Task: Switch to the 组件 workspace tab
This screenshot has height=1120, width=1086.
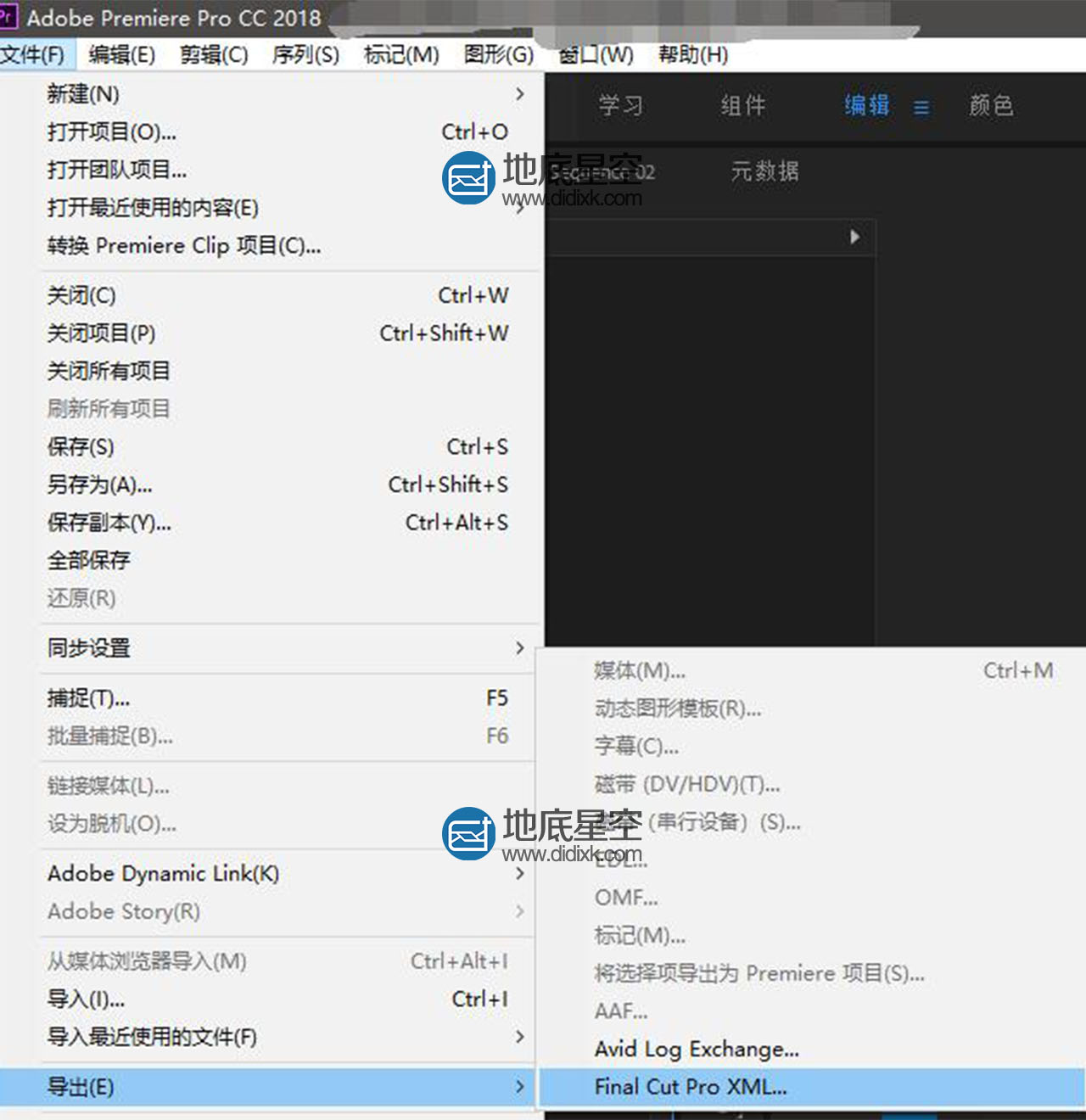Action: pos(743,106)
